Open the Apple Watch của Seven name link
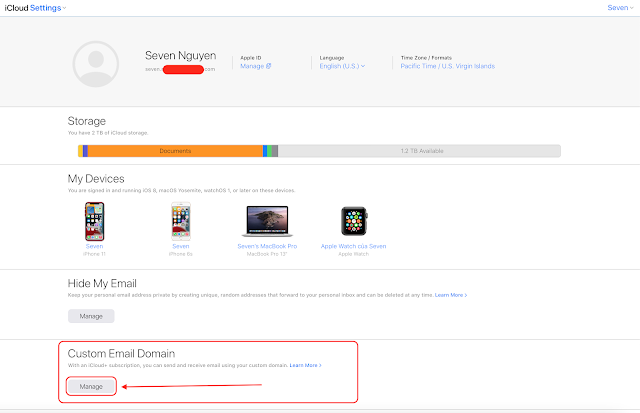 point(353,246)
